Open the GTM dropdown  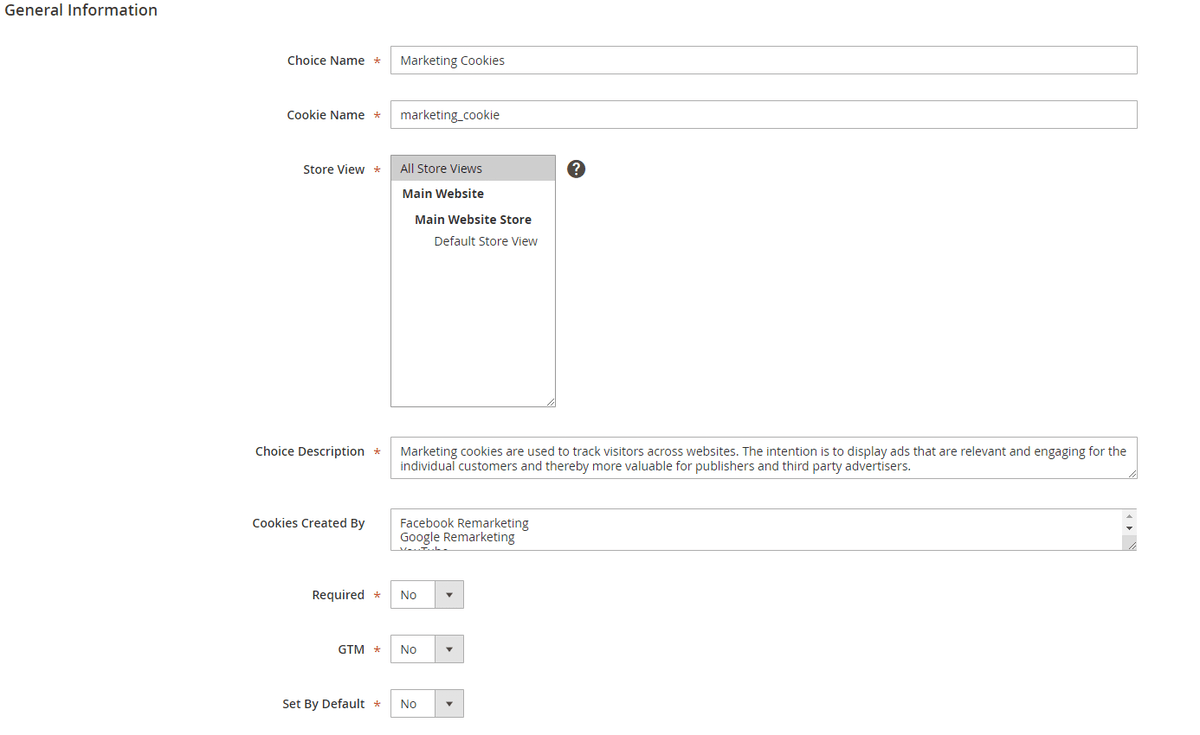[x=427, y=650]
